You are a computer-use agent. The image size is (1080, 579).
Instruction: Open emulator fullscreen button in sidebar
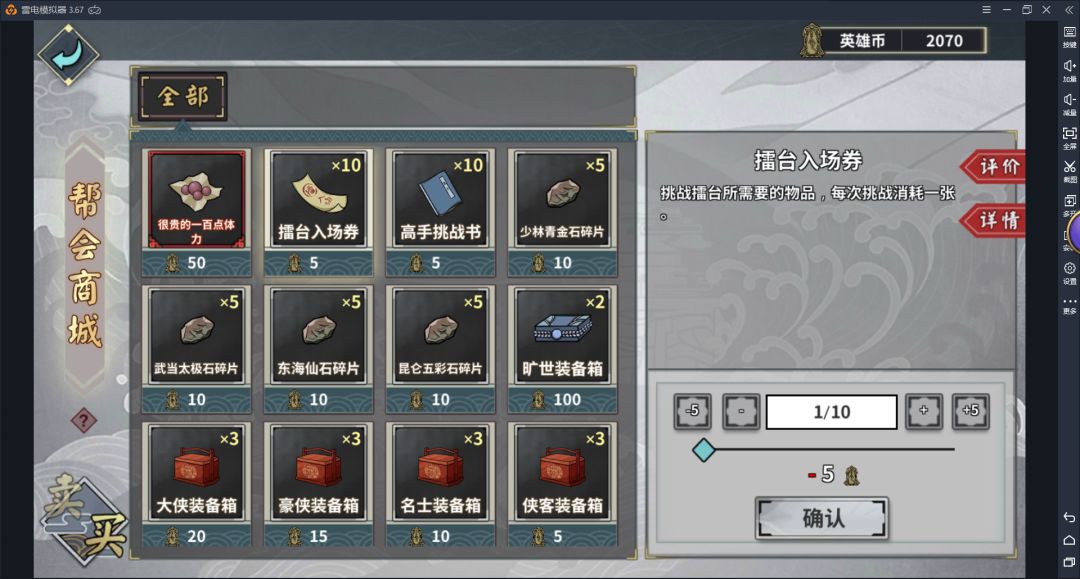coord(1069,136)
